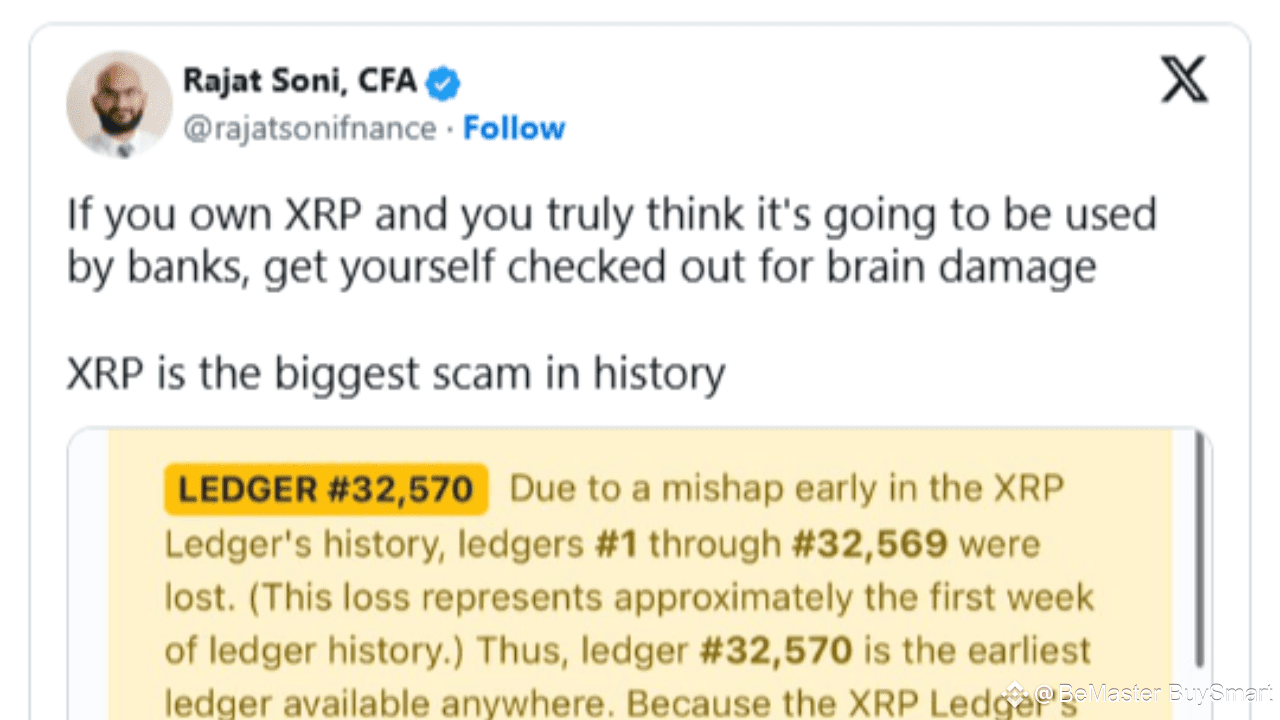Click the Follow link

(x=513, y=128)
